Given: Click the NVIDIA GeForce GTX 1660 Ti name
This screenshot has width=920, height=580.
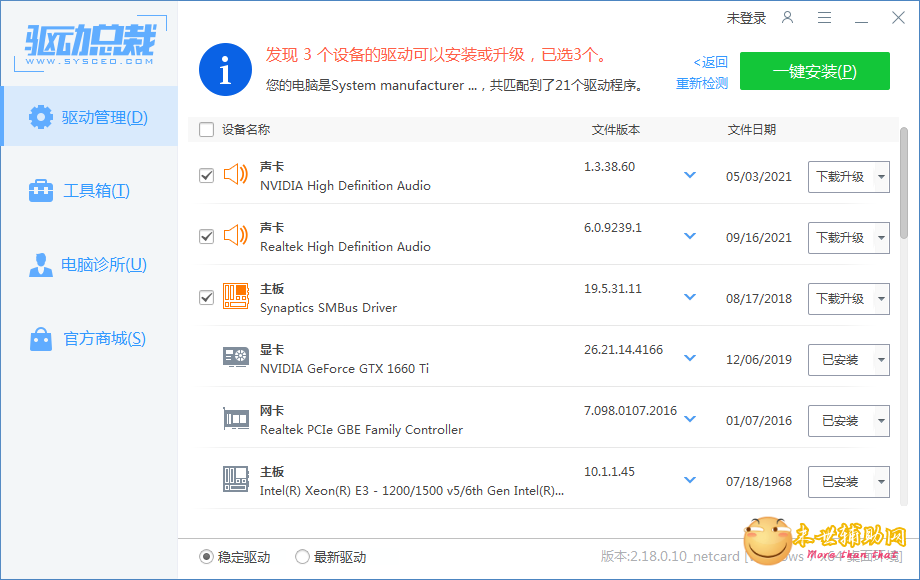Looking at the screenshot, I should pos(344,369).
